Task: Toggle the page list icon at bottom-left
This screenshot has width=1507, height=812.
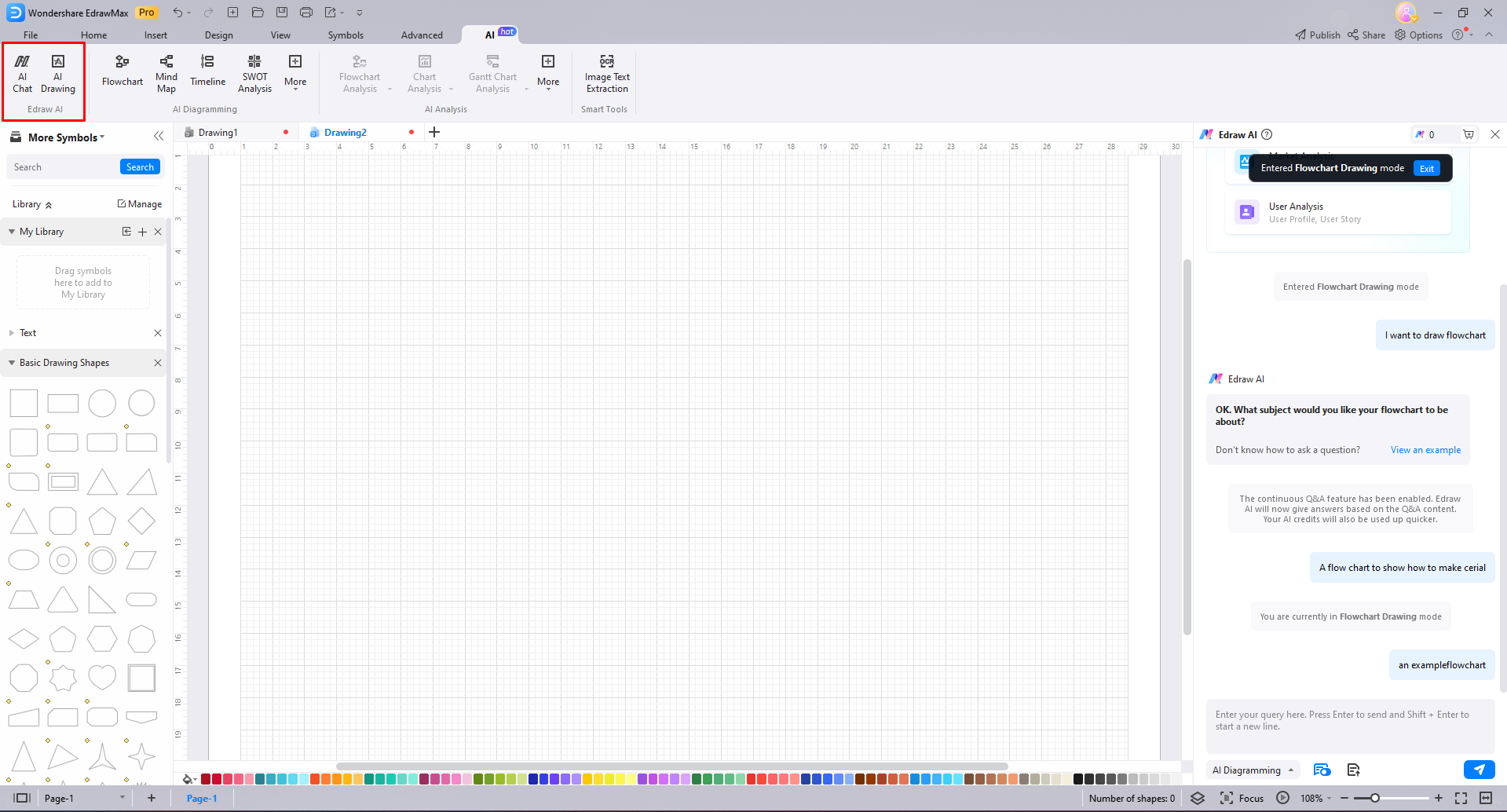Action: click(x=22, y=798)
